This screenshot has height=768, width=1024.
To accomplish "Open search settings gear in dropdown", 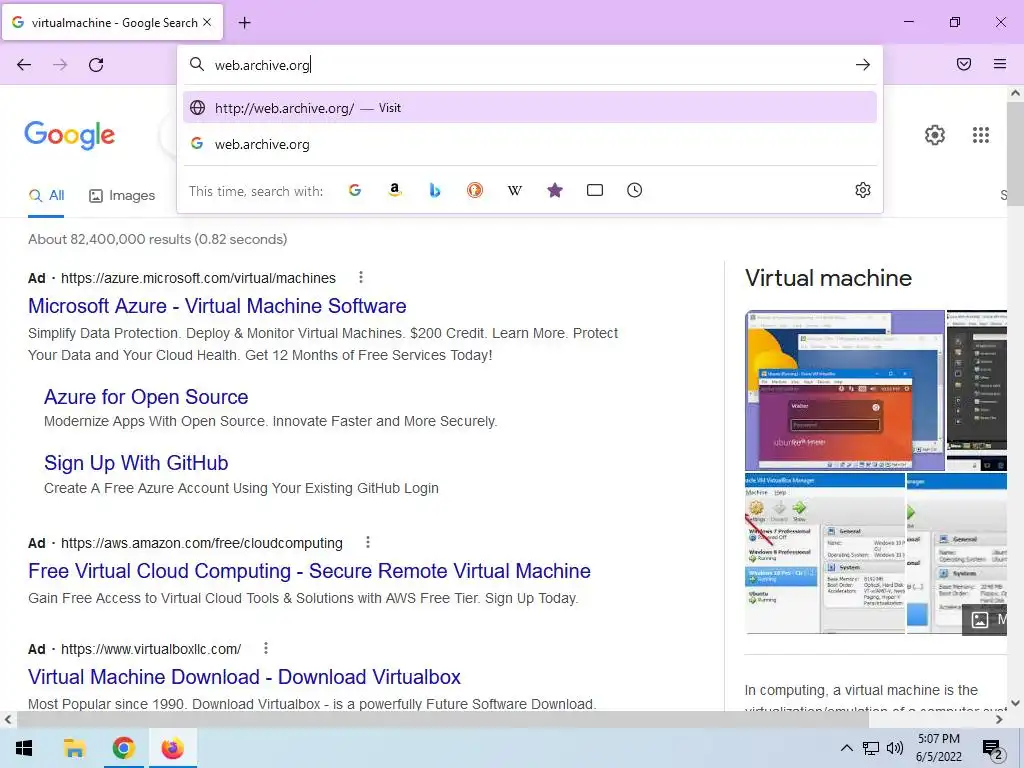I will [863, 190].
